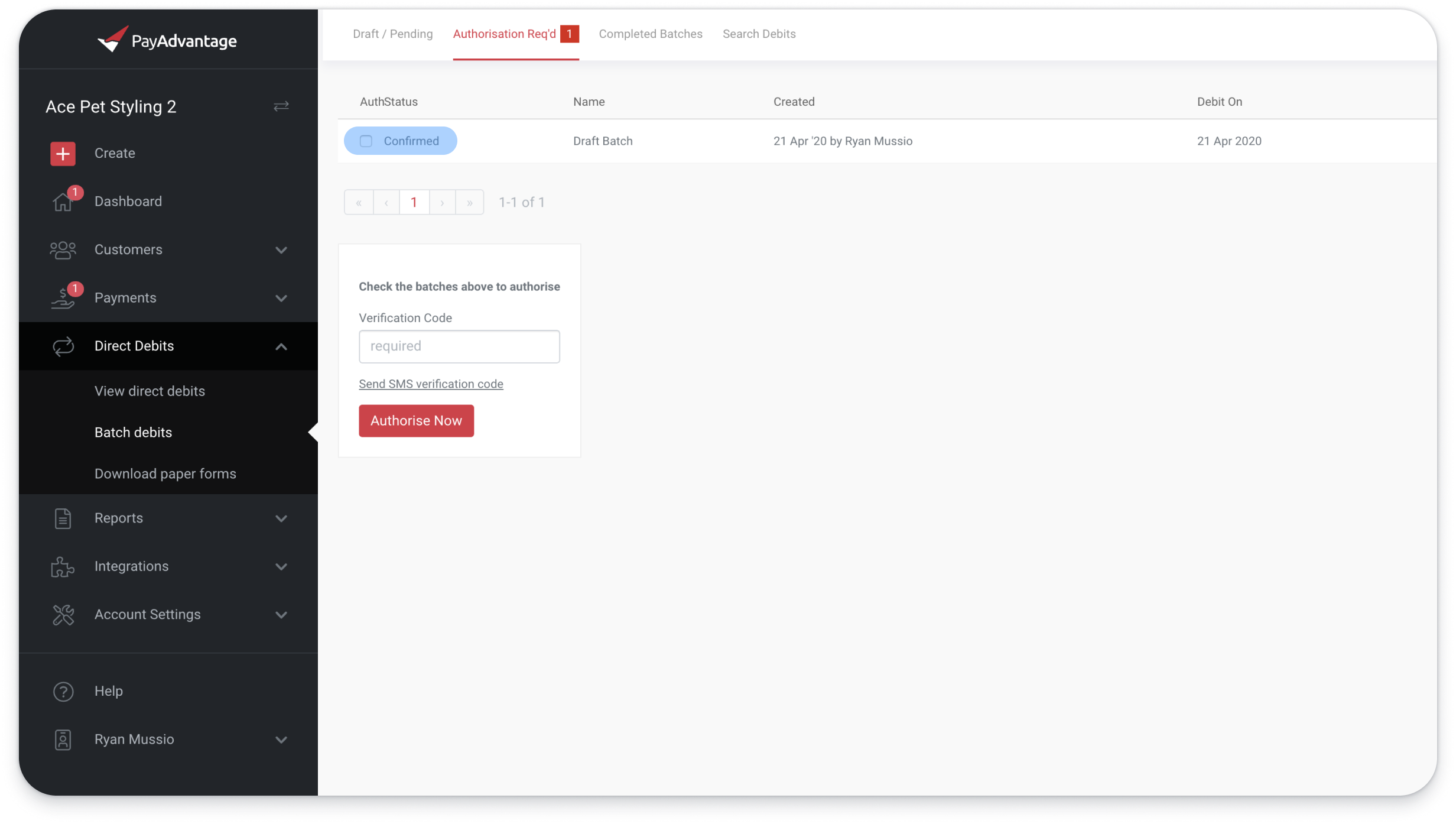Viewport: 1456px width, 824px height.
Task: Switch to the Completed Batches tab
Action: click(x=650, y=34)
